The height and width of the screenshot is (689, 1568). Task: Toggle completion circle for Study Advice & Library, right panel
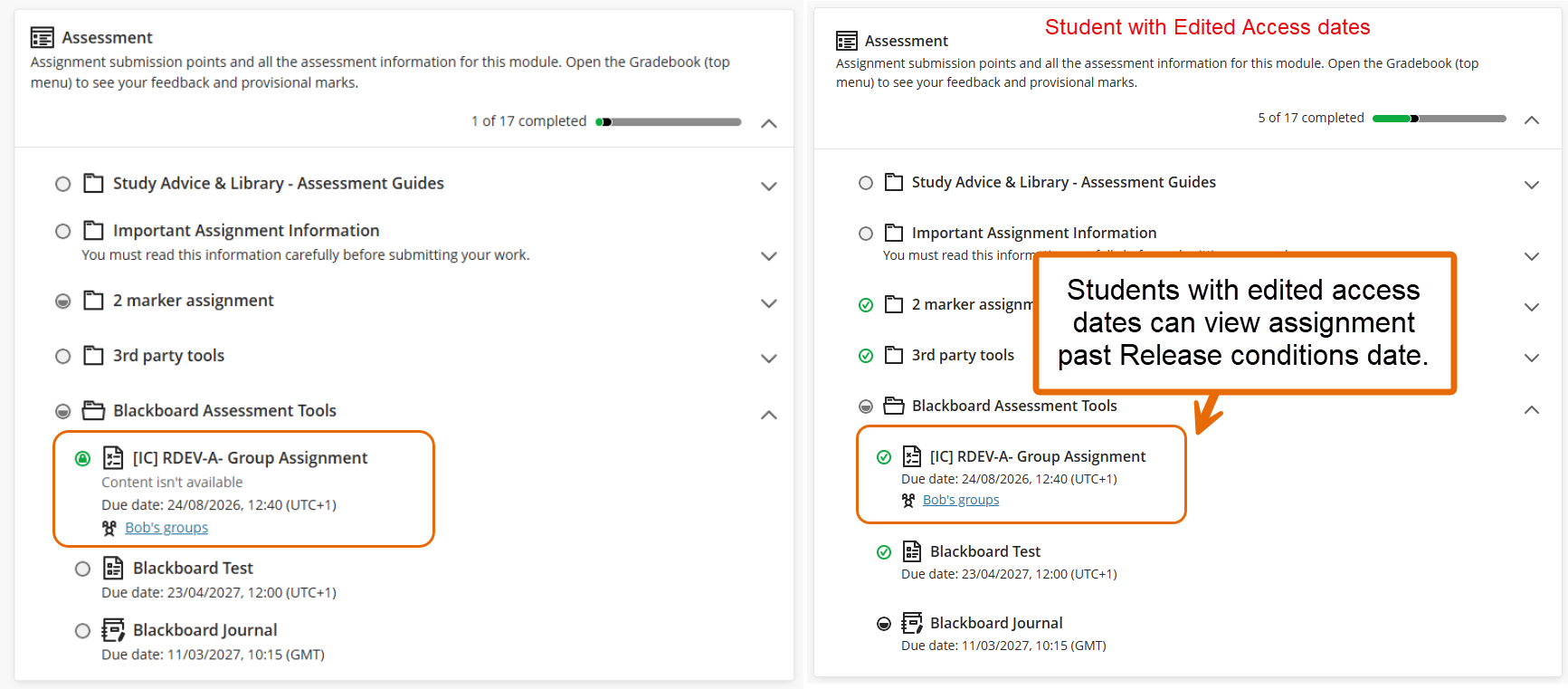(866, 183)
